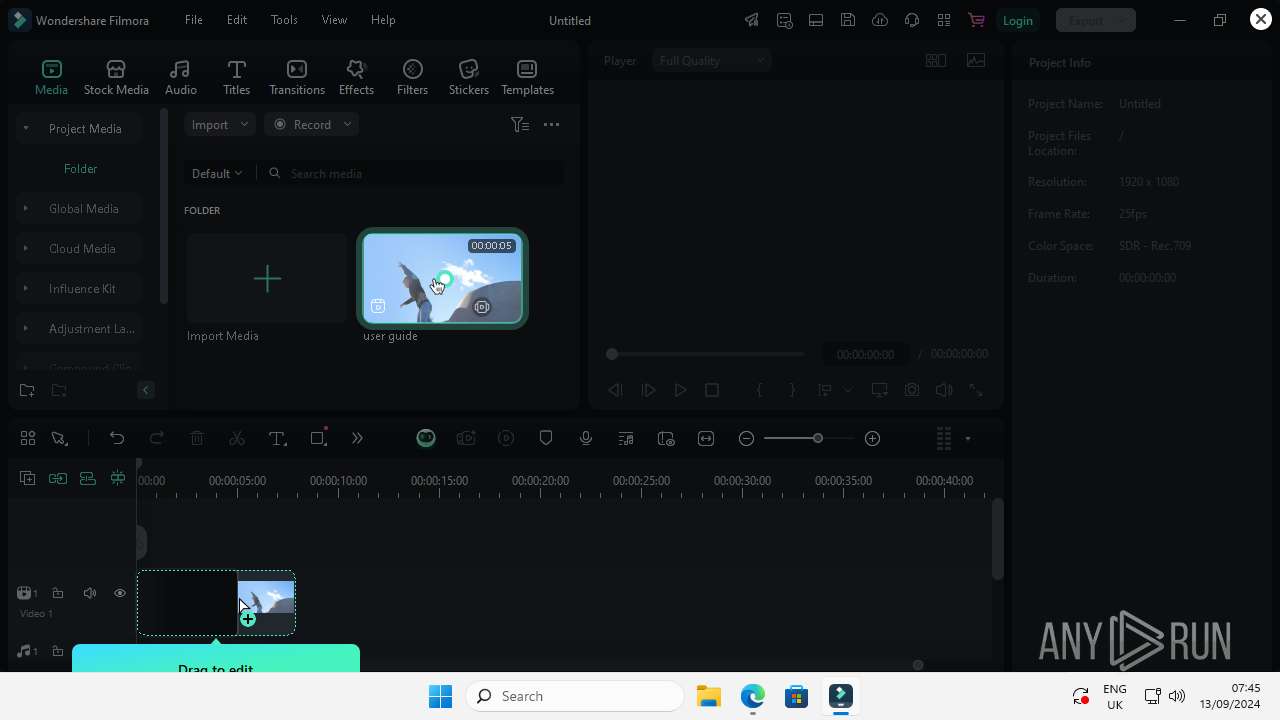
Task: Expand more timeline tools chevron
Action: (357, 438)
